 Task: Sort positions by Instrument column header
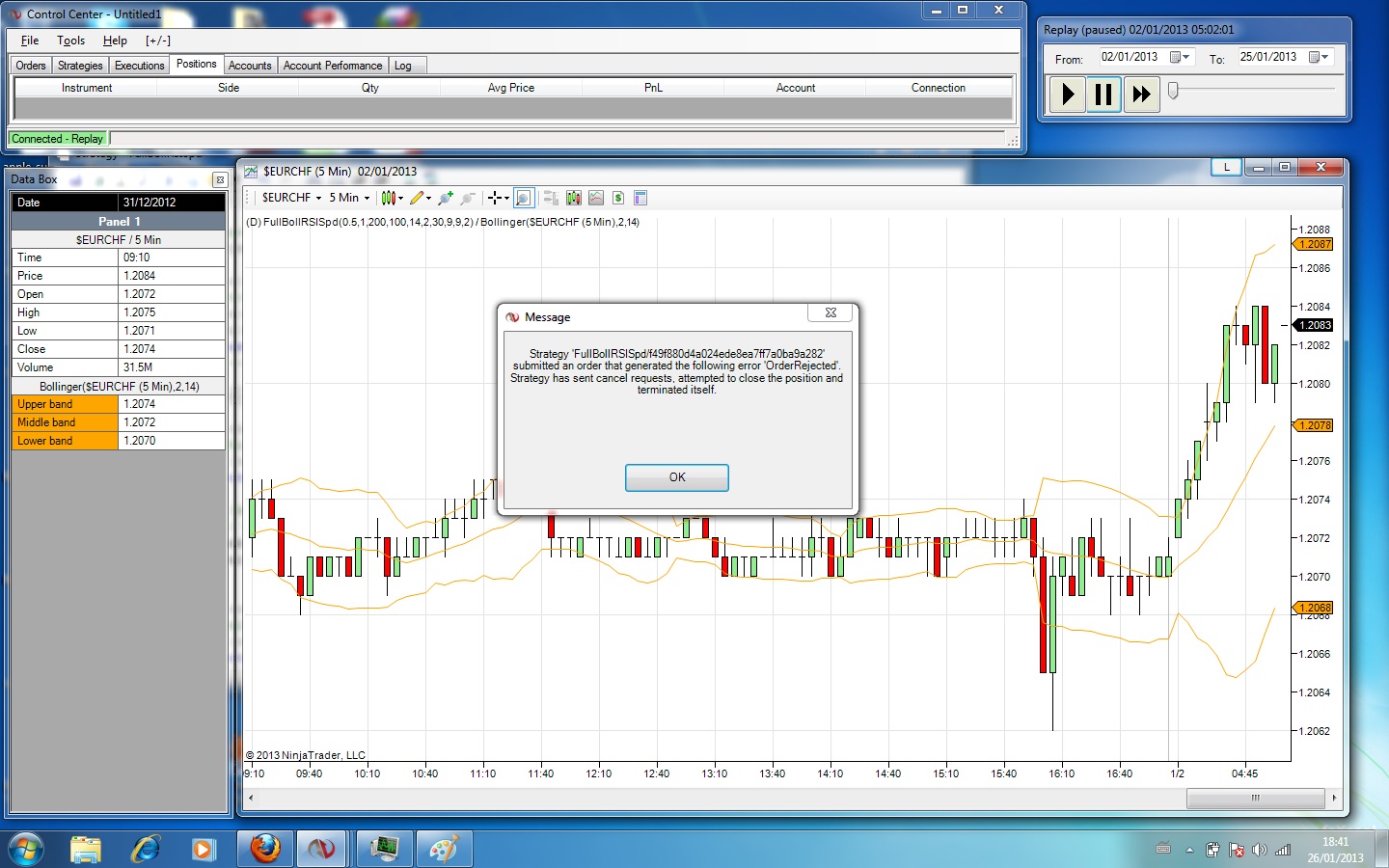(x=87, y=88)
